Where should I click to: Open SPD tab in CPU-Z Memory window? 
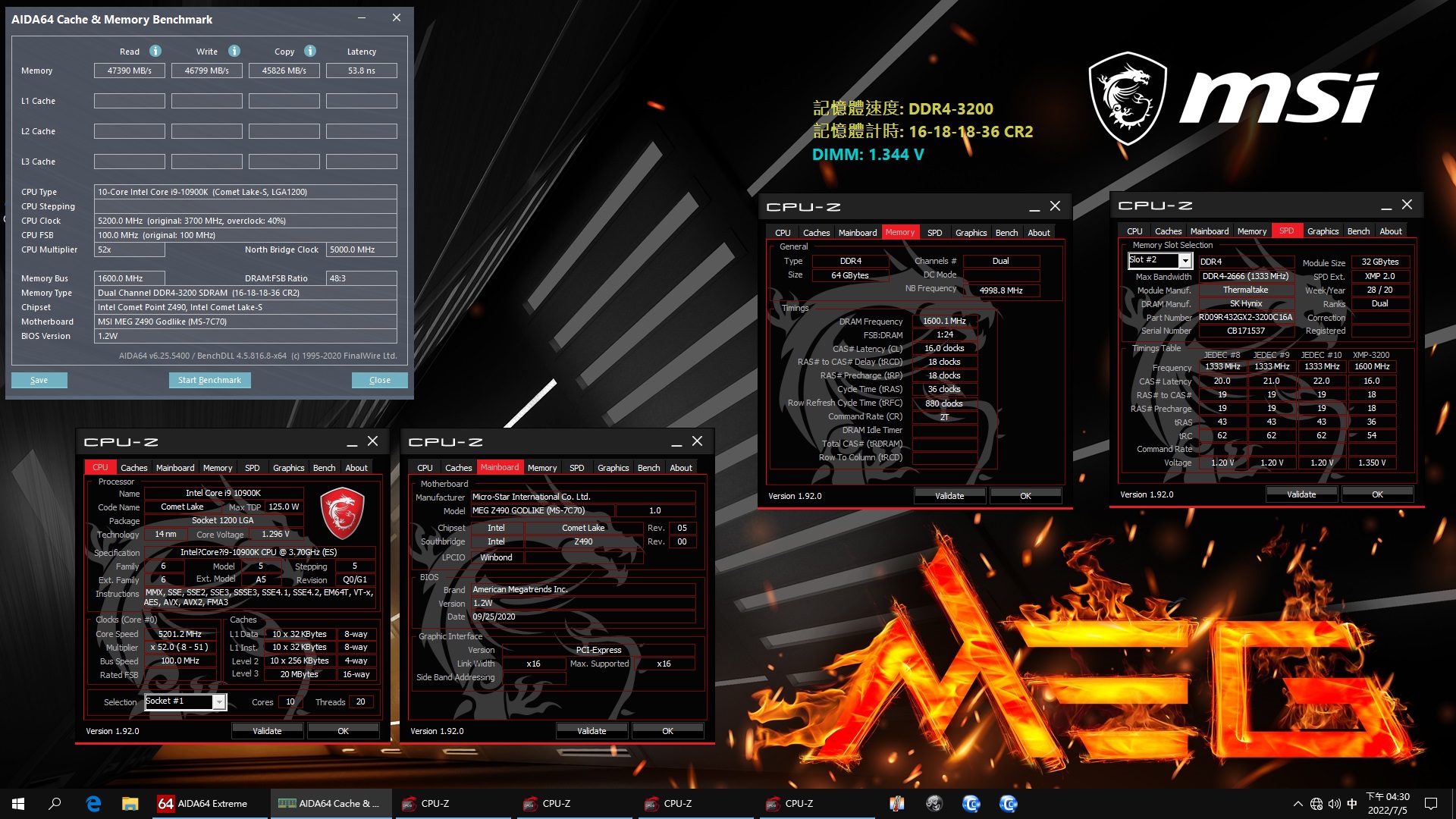coord(935,233)
